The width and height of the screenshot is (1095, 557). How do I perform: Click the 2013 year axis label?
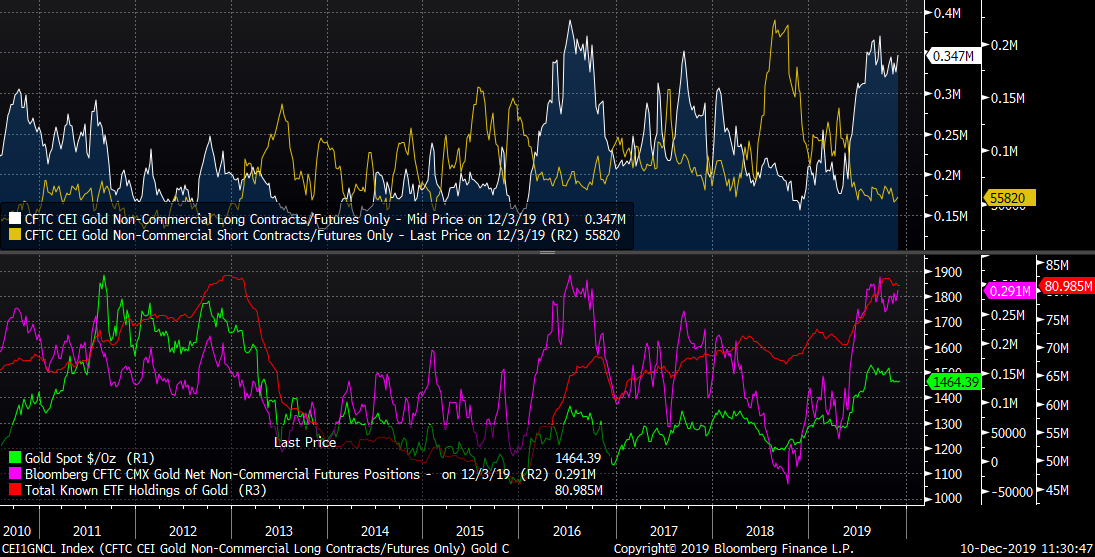pyautogui.click(x=279, y=531)
